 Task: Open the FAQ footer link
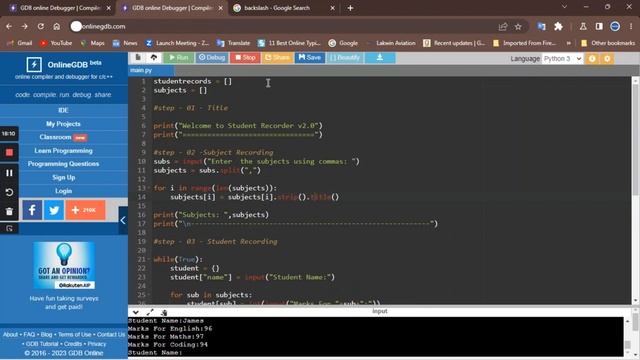pos(29,334)
